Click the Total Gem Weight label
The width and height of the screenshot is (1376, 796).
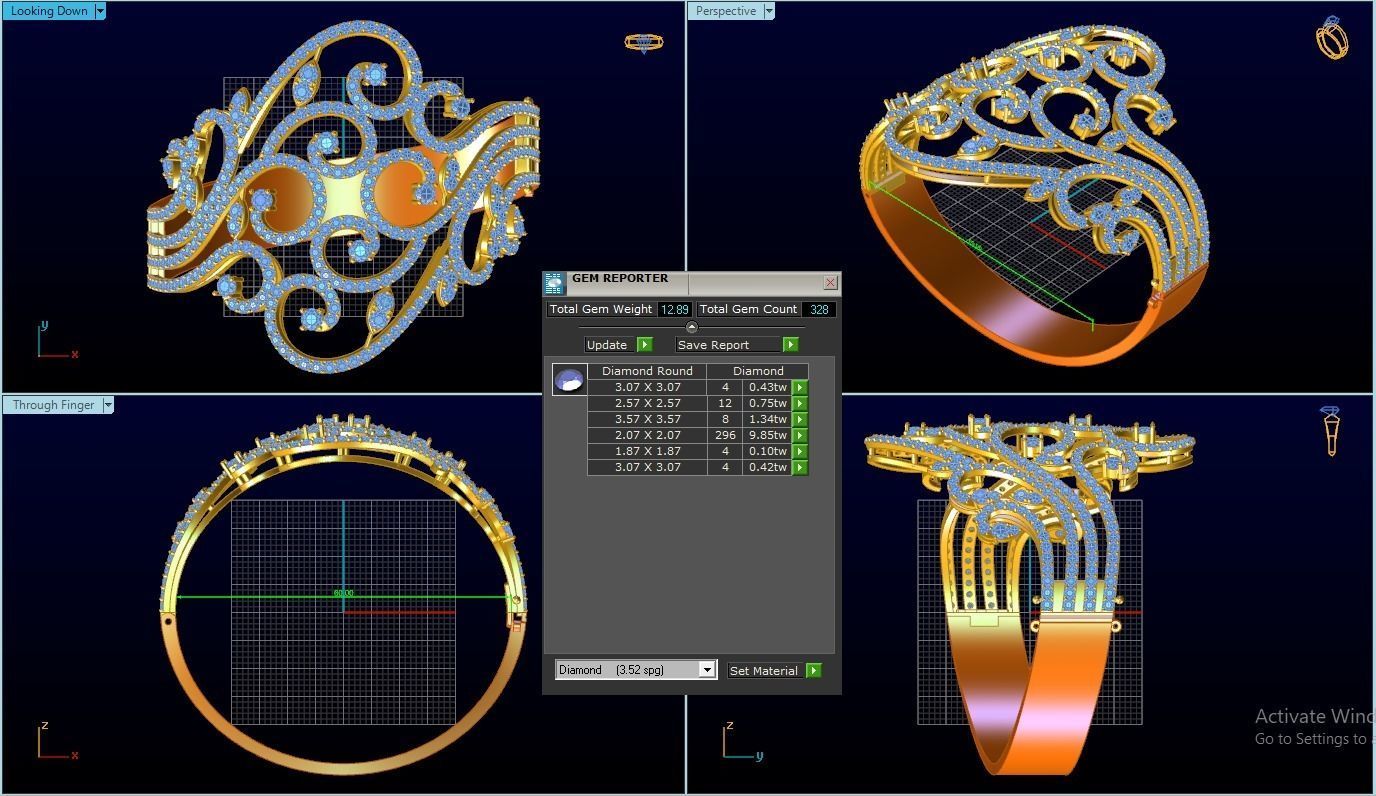tap(601, 310)
